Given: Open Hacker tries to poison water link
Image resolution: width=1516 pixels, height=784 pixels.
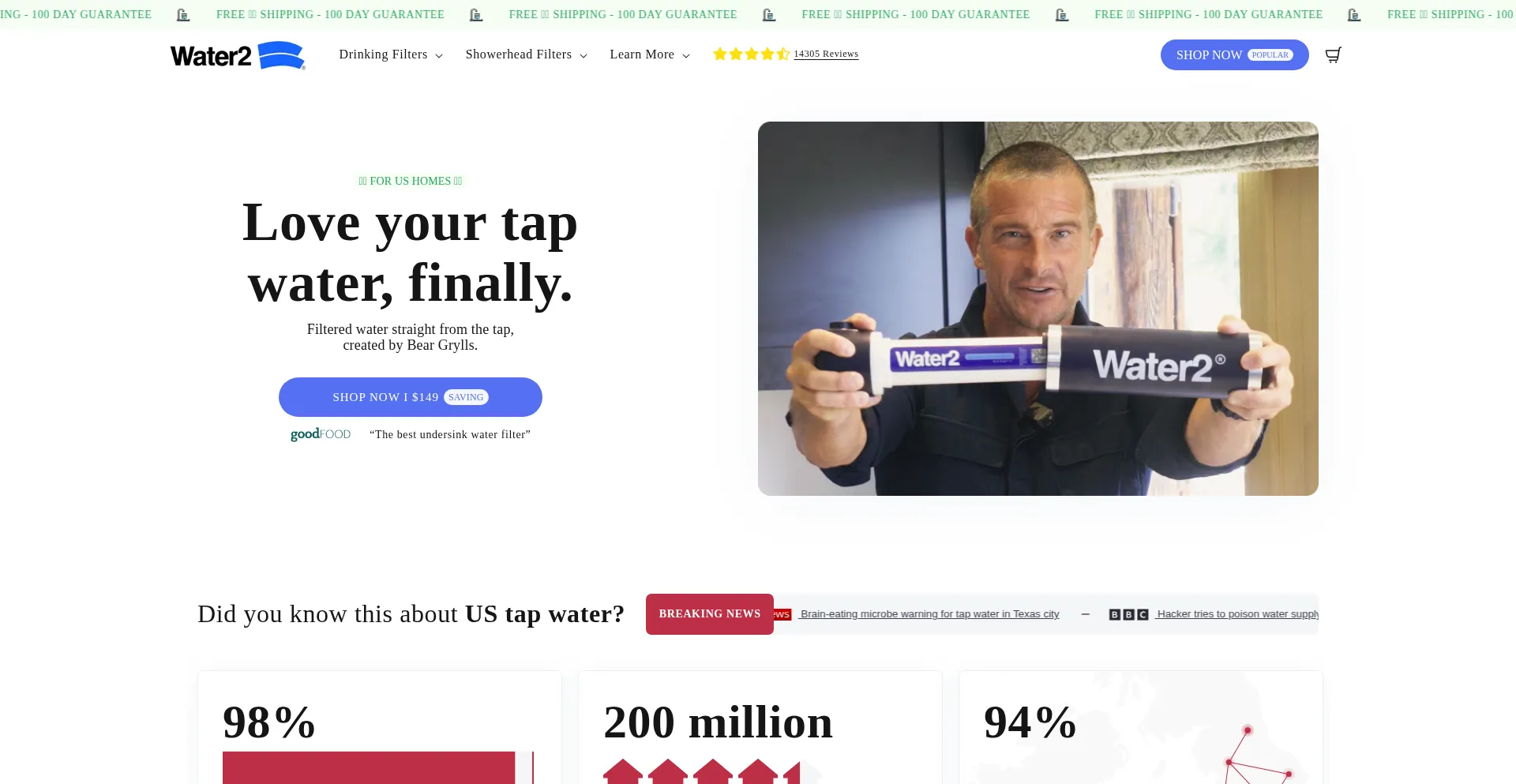Looking at the screenshot, I should 1237,614.
